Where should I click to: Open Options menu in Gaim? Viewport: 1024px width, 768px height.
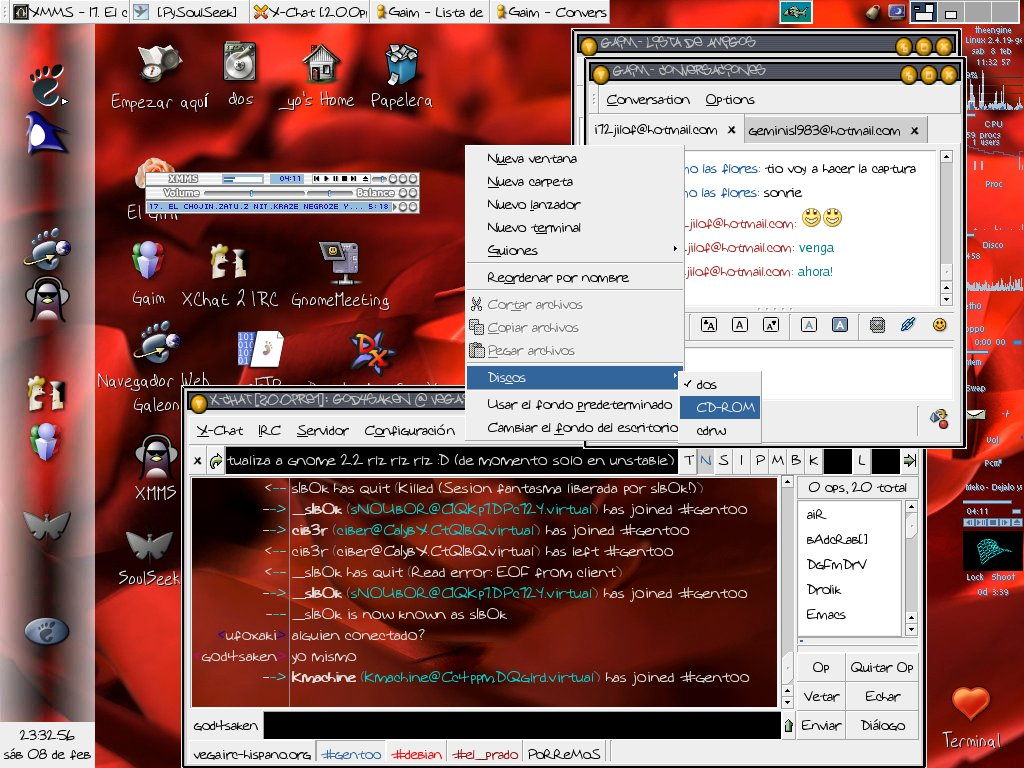729,100
